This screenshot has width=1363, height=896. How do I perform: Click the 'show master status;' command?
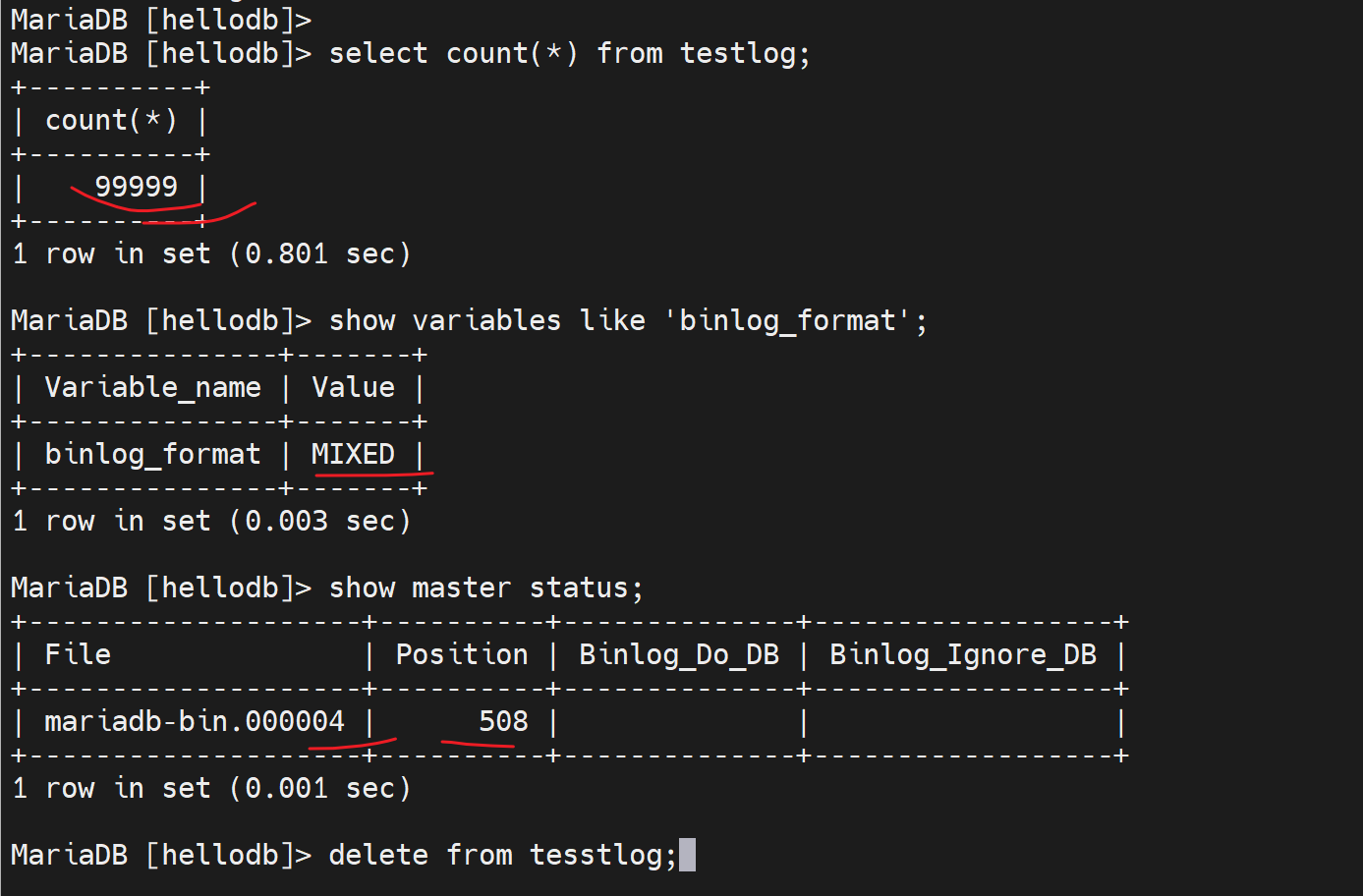(485, 588)
